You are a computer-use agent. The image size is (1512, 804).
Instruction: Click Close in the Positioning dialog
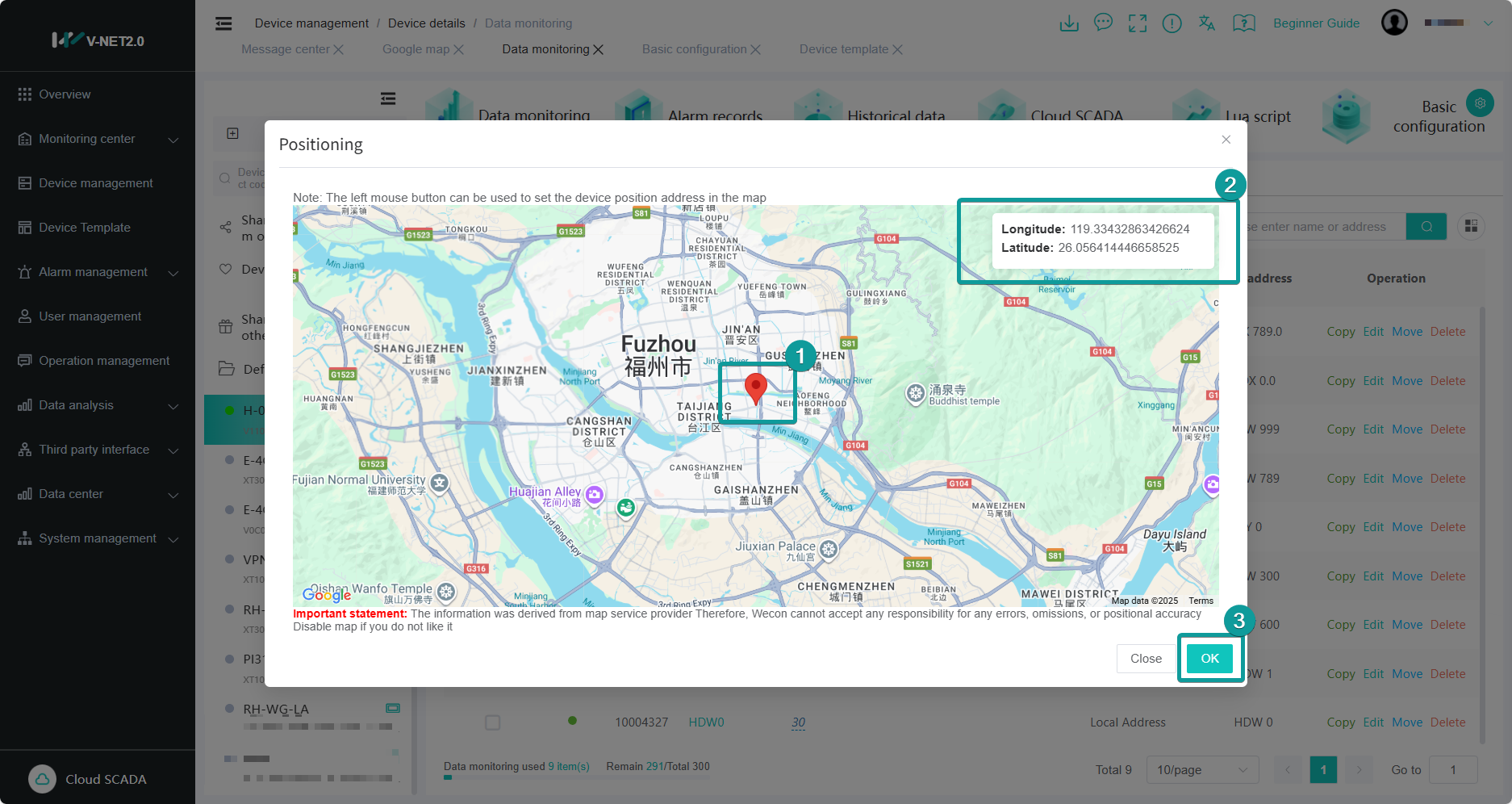[1146, 659]
